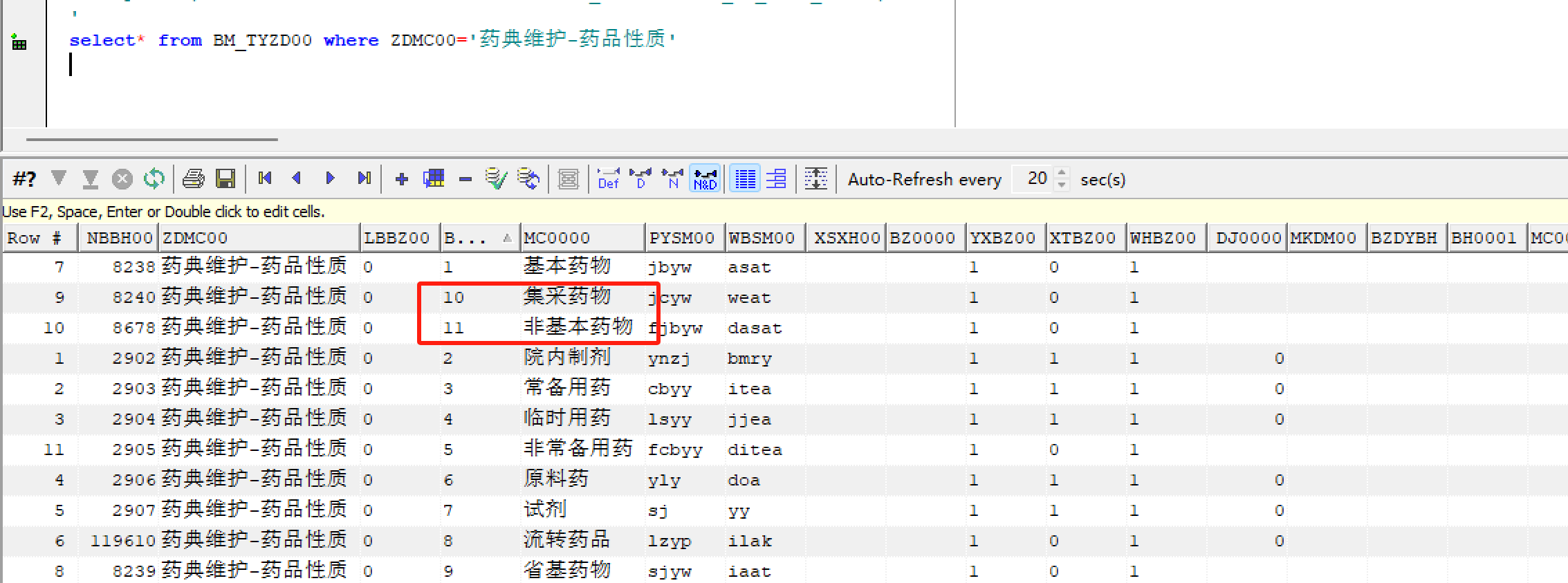Go to the previous record
This screenshot has width=1568, height=583.
(297, 178)
